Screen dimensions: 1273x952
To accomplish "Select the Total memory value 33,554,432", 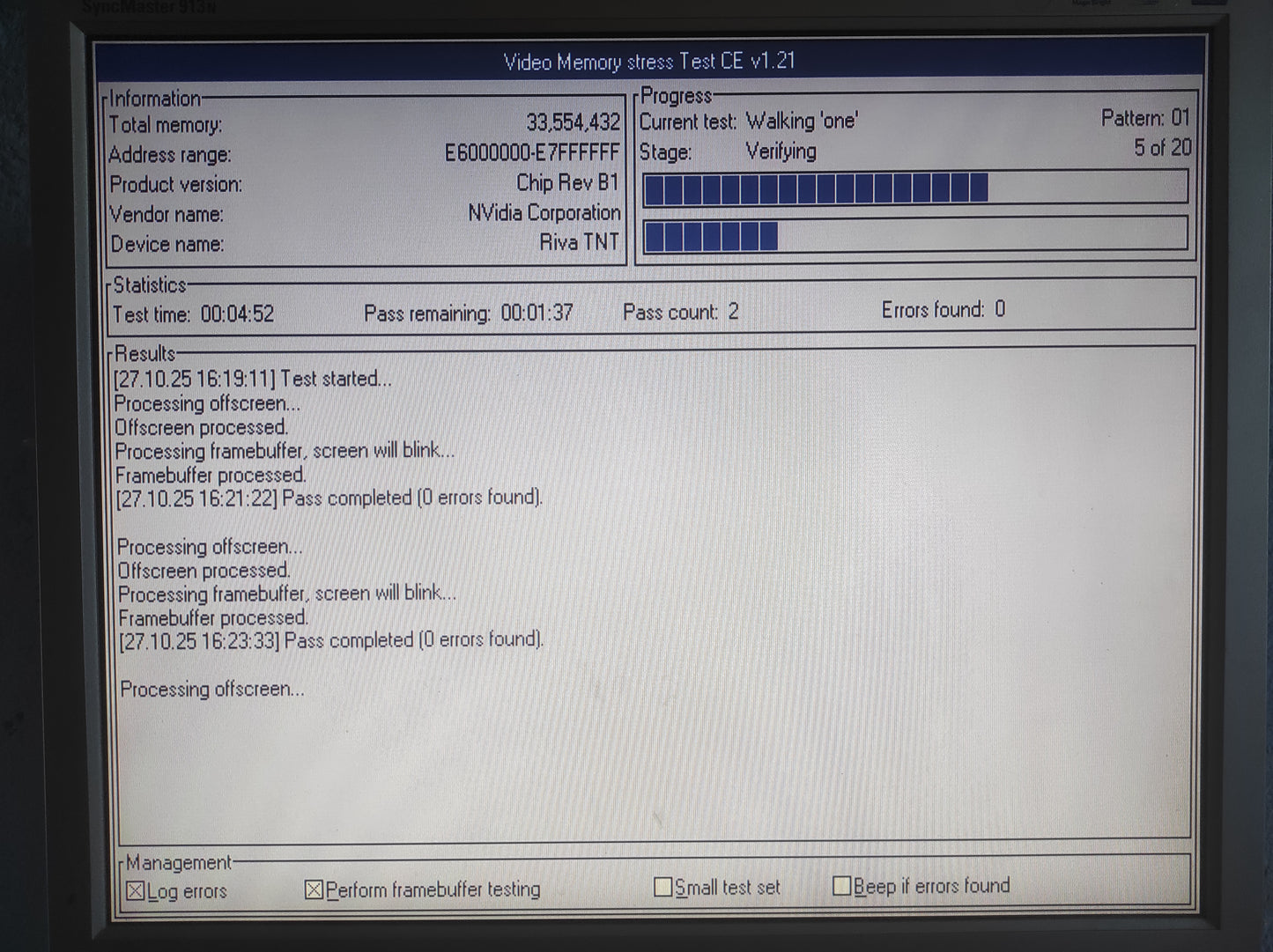I will pyautogui.click(x=573, y=122).
